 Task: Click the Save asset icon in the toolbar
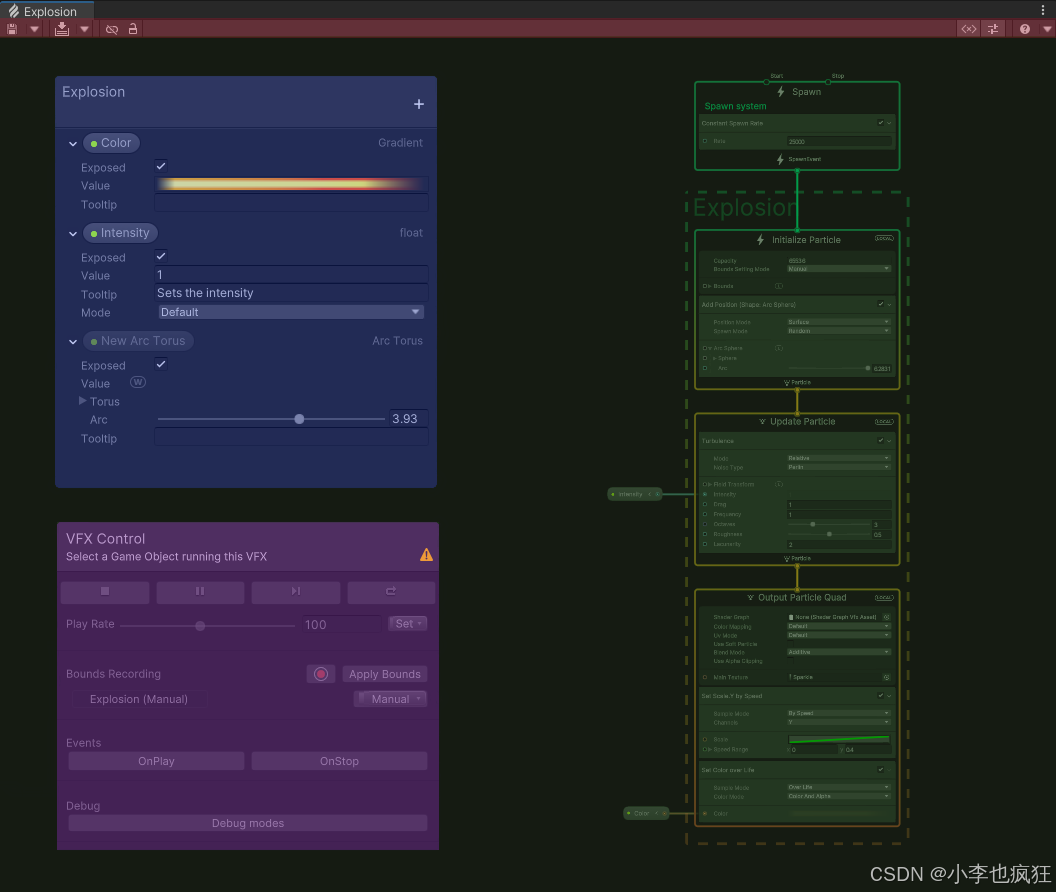click(x=12, y=29)
